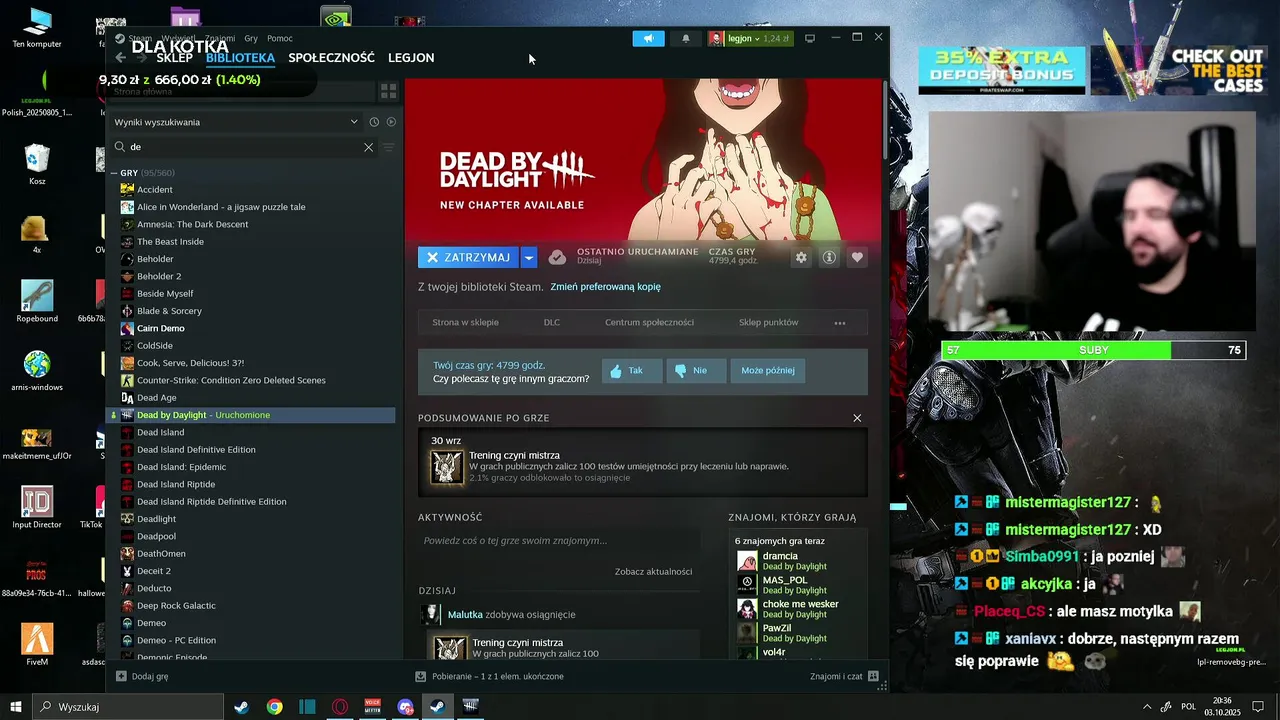
Task: Open Sklep punktów tab
Action: point(768,323)
